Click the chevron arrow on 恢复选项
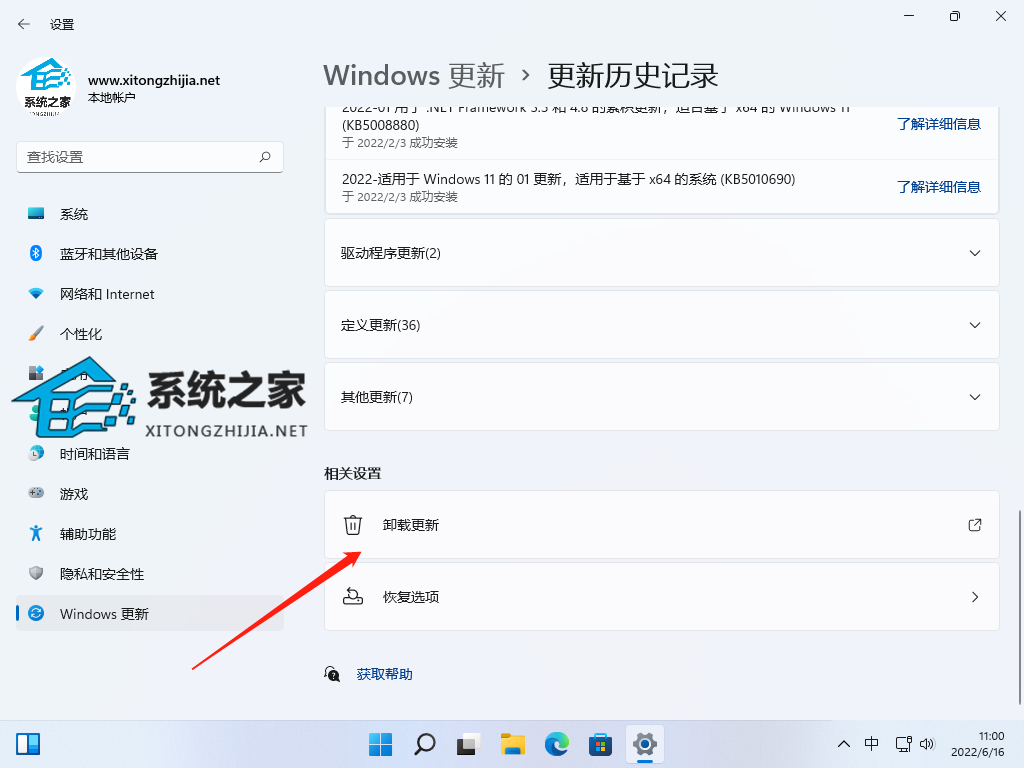This screenshot has height=768, width=1024. coord(974,597)
